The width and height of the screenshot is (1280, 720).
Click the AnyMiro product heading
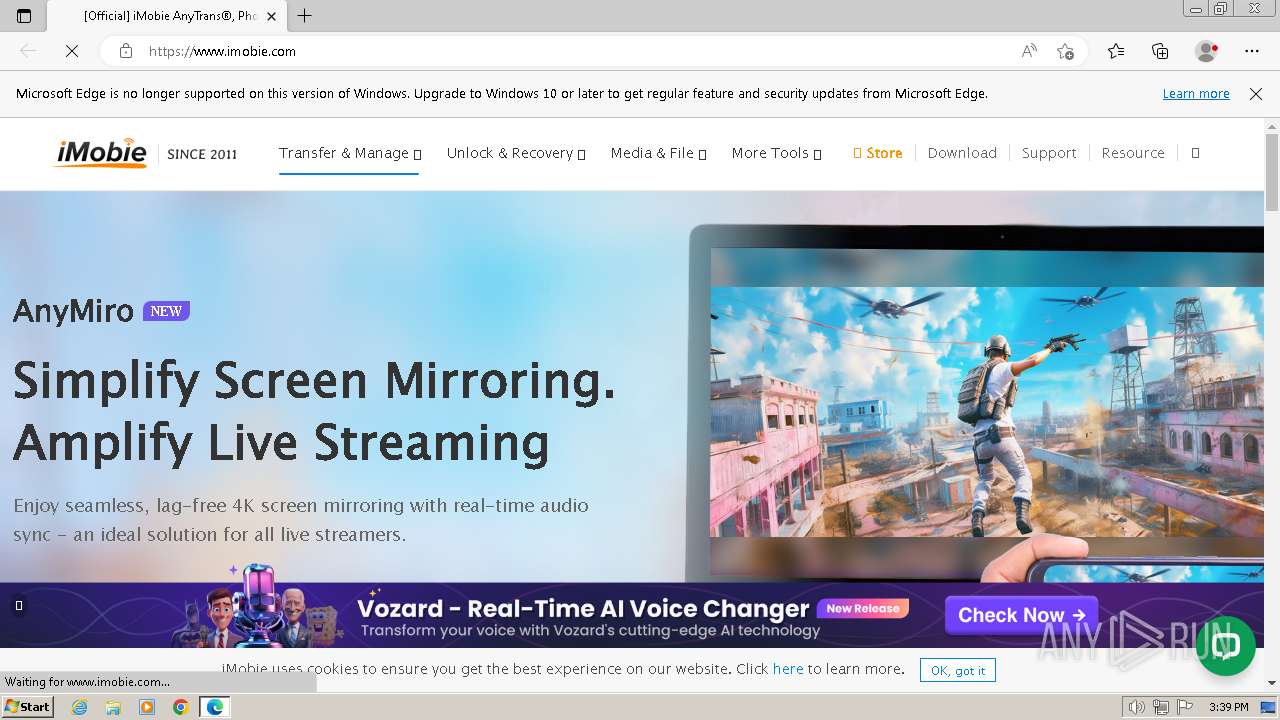pyautogui.click(x=73, y=311)
